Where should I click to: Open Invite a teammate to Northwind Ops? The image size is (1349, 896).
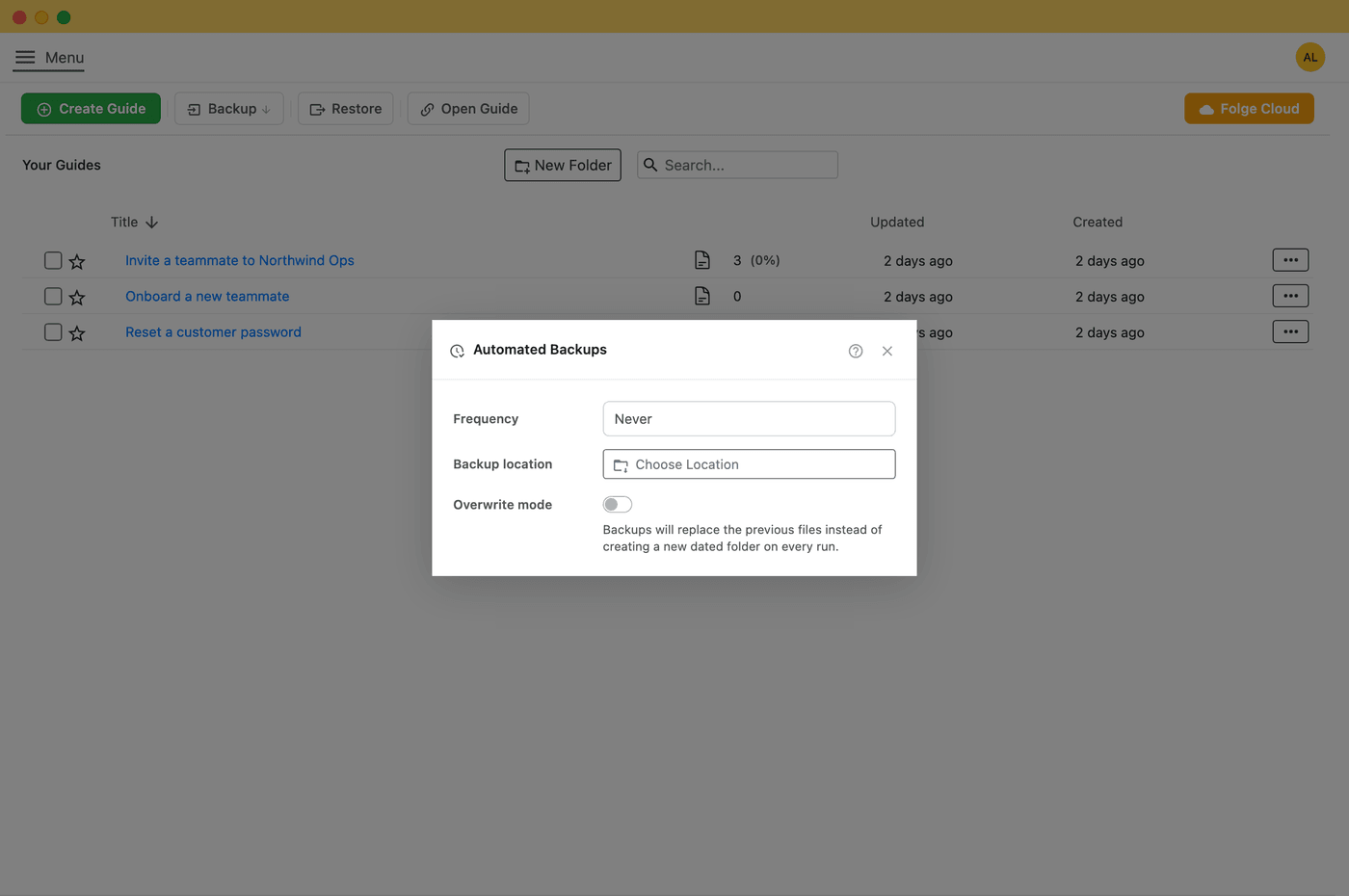240,260
